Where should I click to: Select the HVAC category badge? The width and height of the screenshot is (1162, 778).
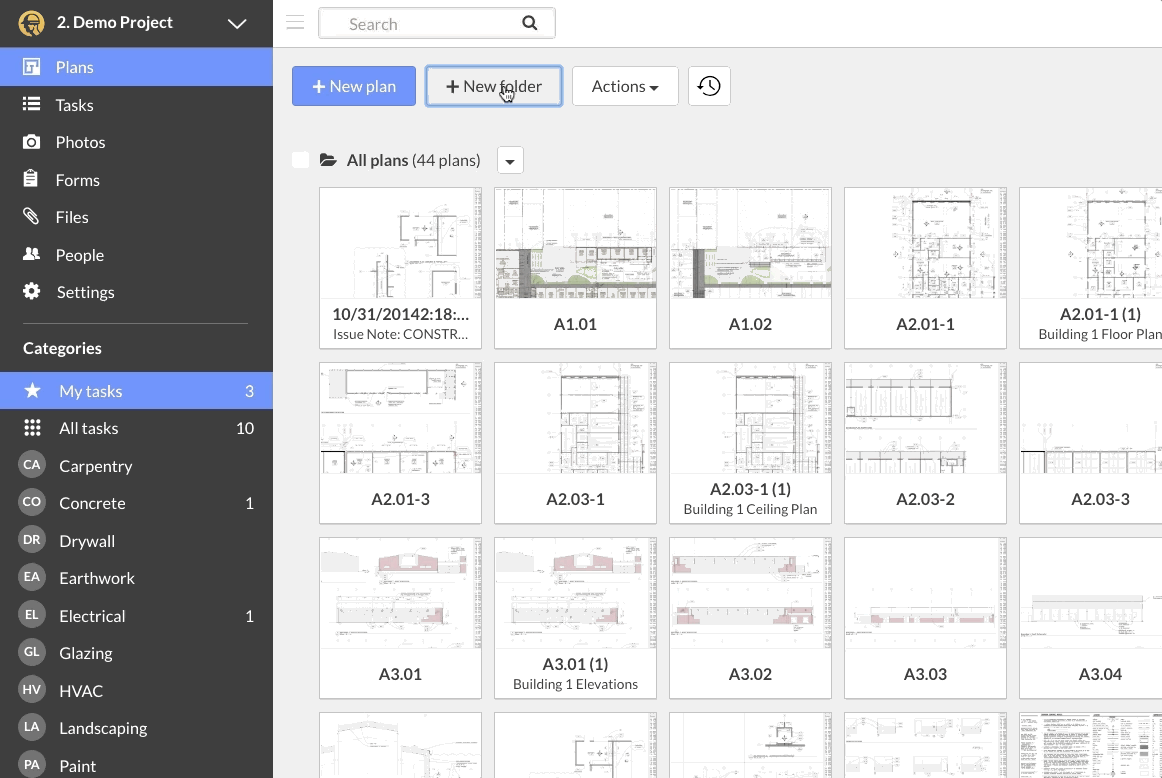pyautogui.click(x=32, y=691)
